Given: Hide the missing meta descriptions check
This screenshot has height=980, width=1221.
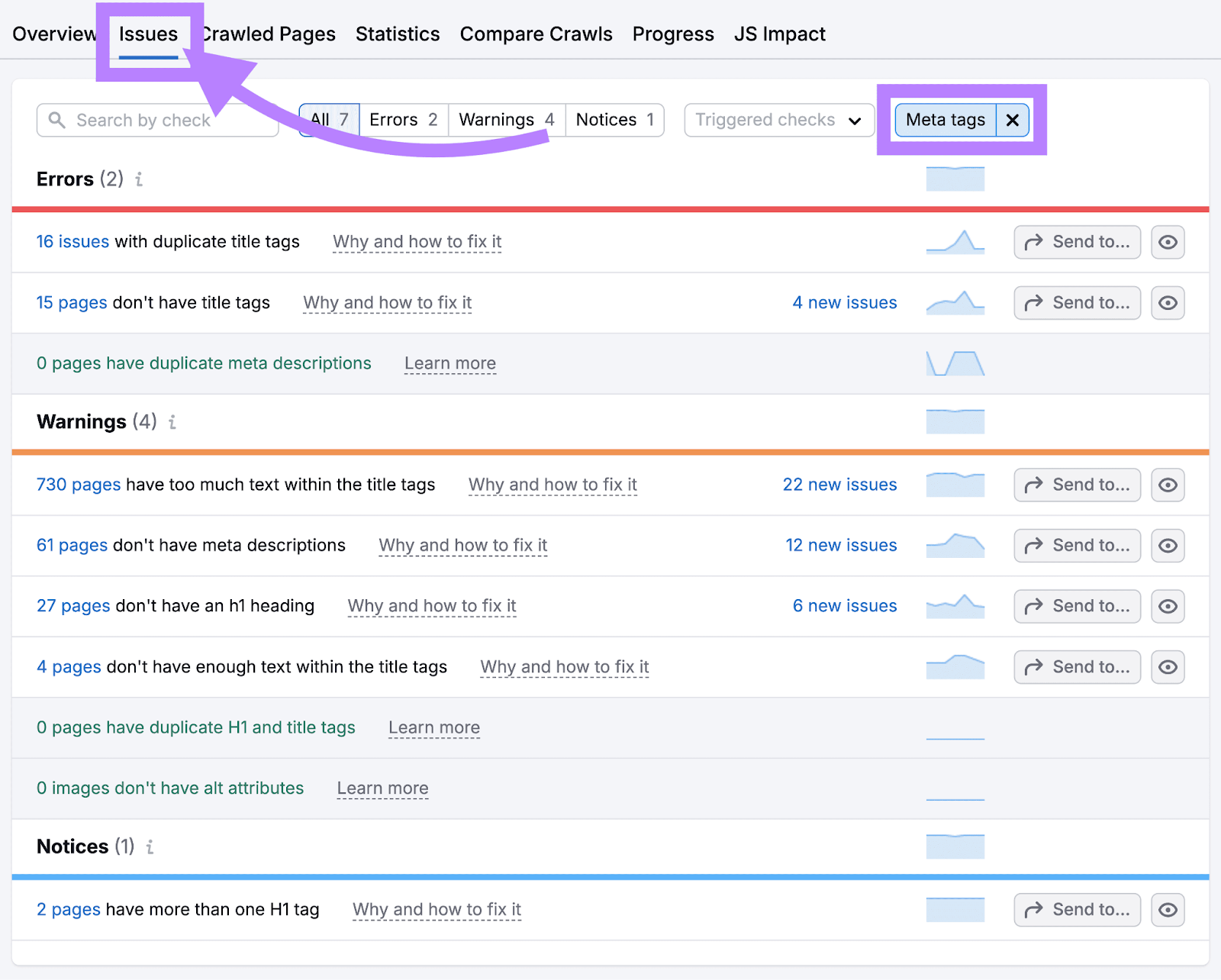Looking at the screenshot, I should pos(1168,546).
